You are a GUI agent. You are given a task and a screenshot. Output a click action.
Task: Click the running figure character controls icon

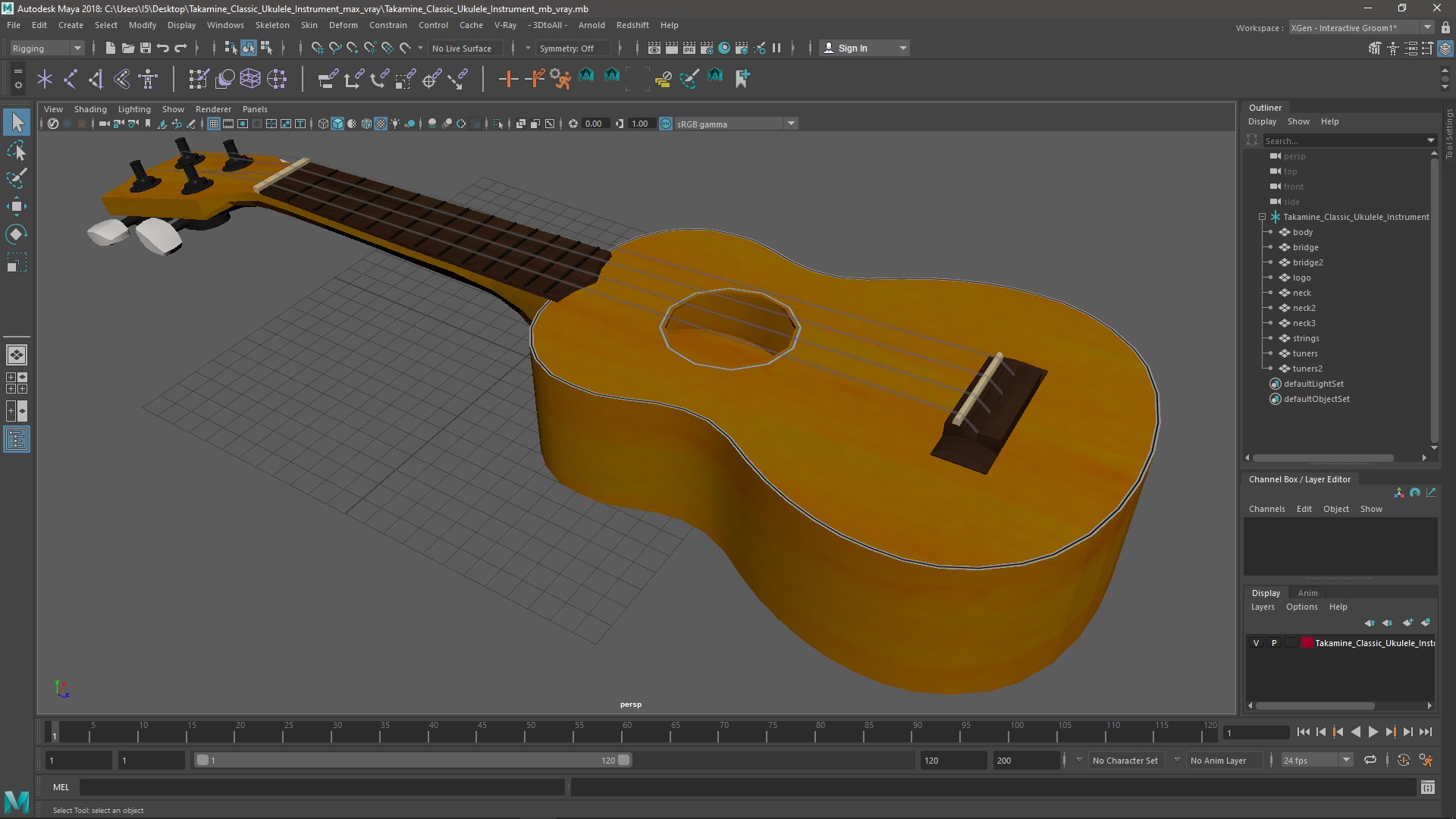[560, 78]
